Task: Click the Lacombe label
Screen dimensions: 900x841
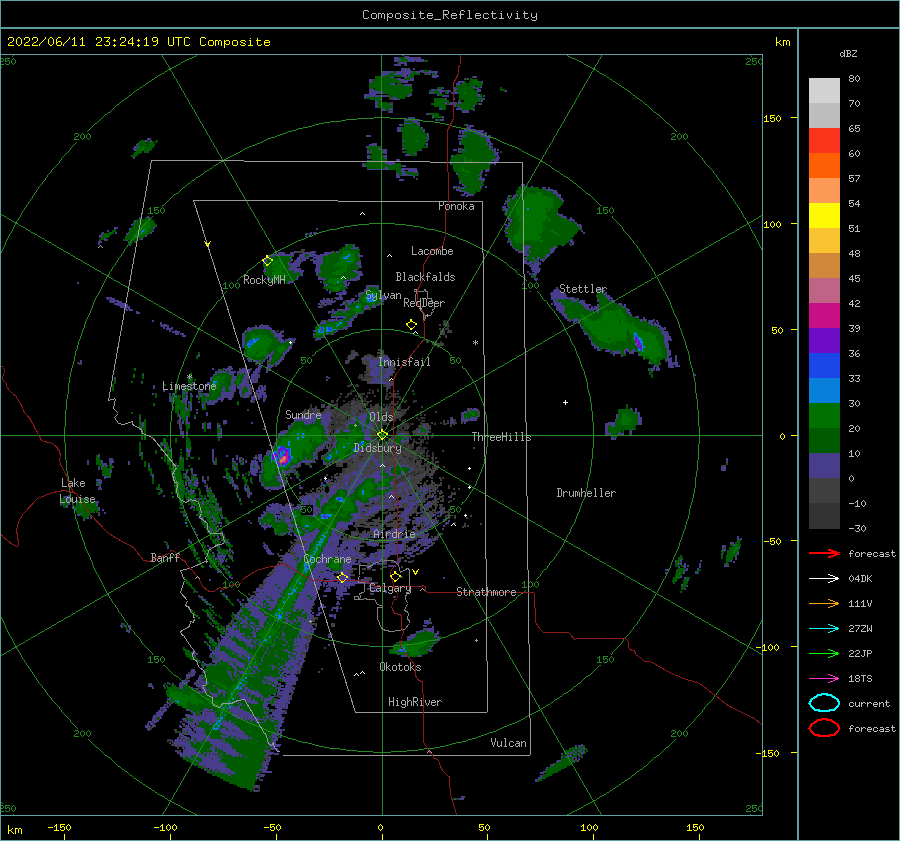Action: [x=432, y=251]
